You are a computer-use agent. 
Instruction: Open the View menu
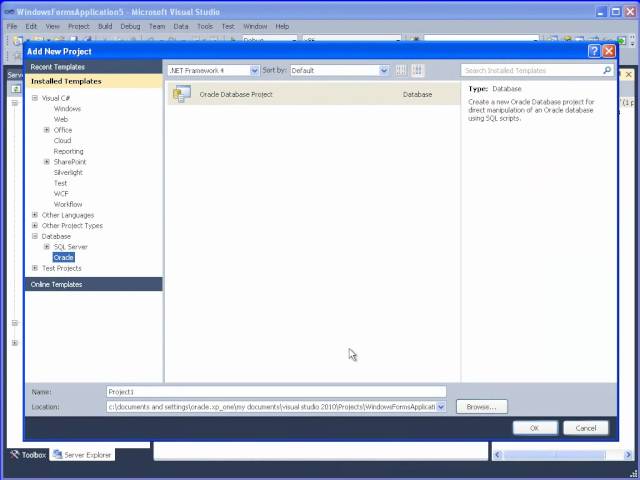pos(52,26)
